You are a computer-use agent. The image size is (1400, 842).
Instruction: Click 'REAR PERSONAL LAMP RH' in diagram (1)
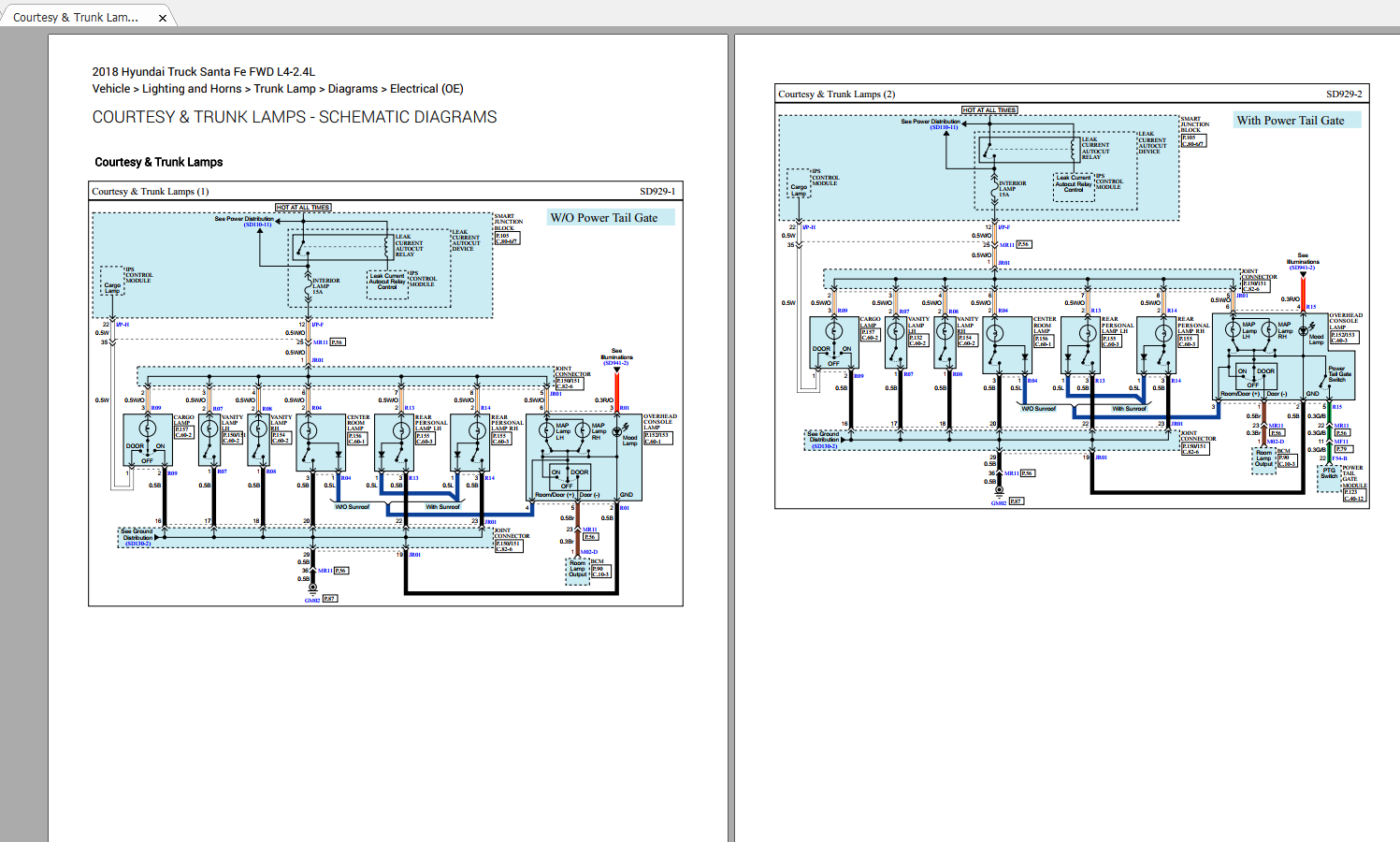click(507, 423)
